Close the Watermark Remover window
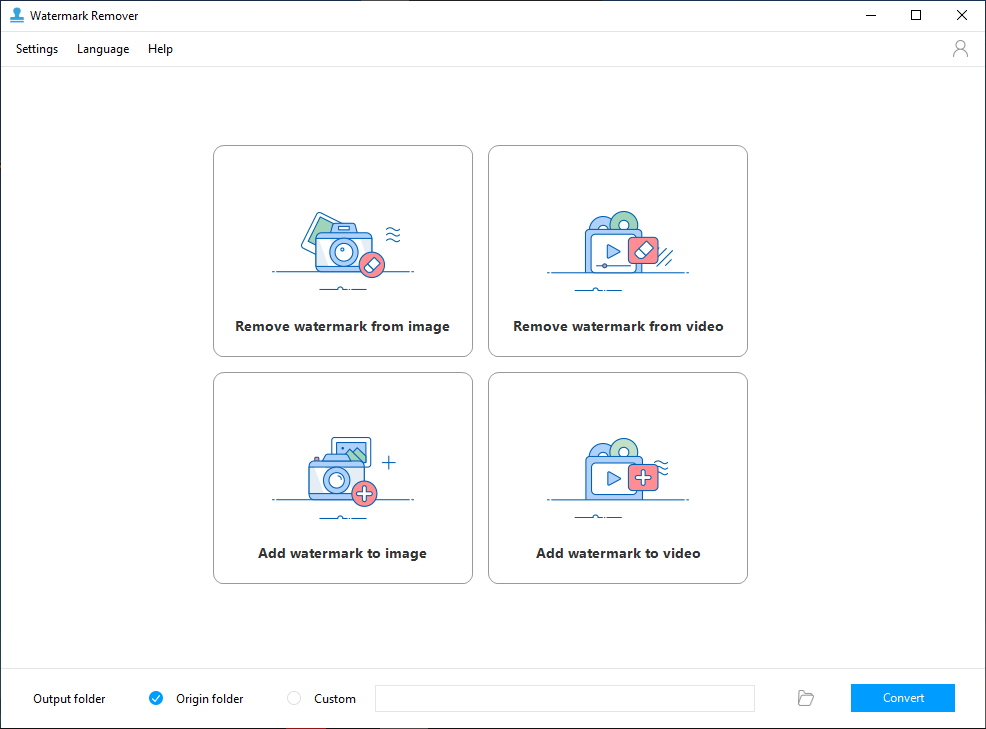 [961, 16]
